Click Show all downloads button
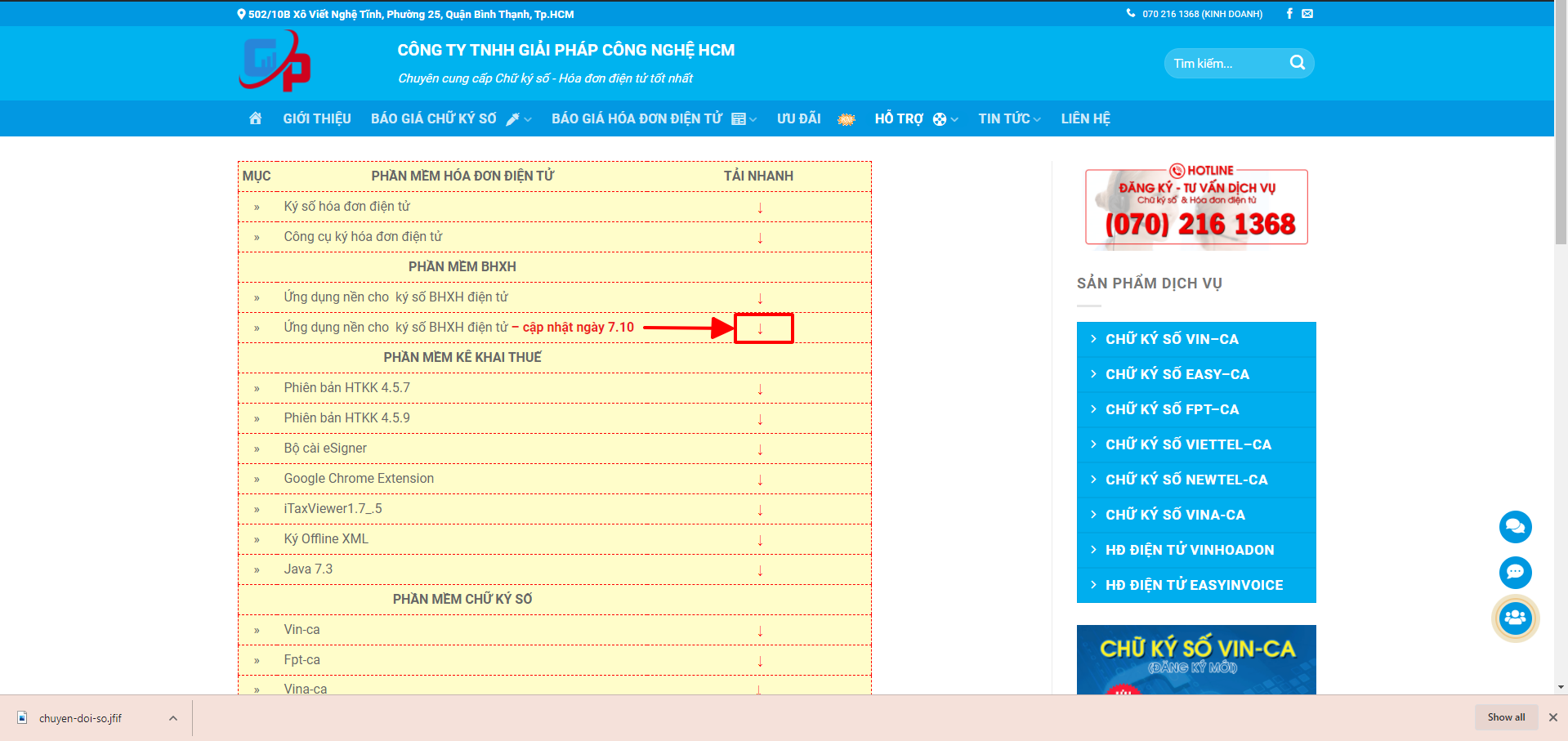Screen dimensions: 1568x741 point(1505,717)
